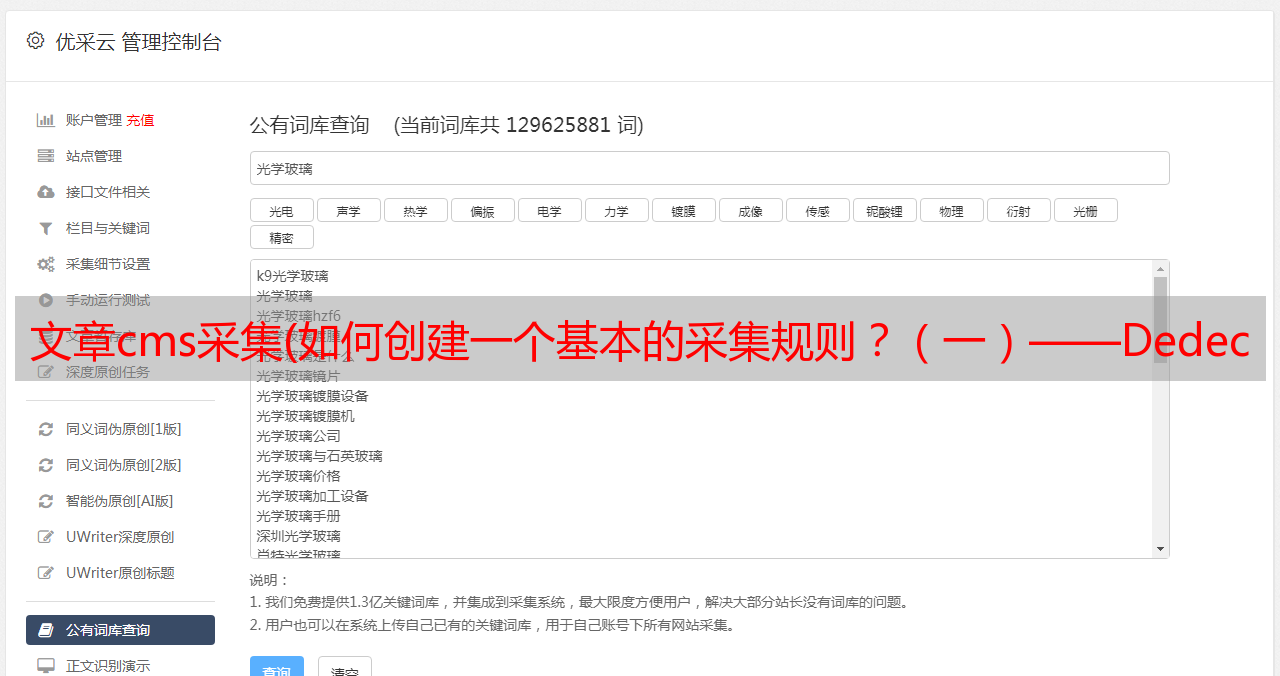
Task: Select the 电学 tag button
Action: 549,210
